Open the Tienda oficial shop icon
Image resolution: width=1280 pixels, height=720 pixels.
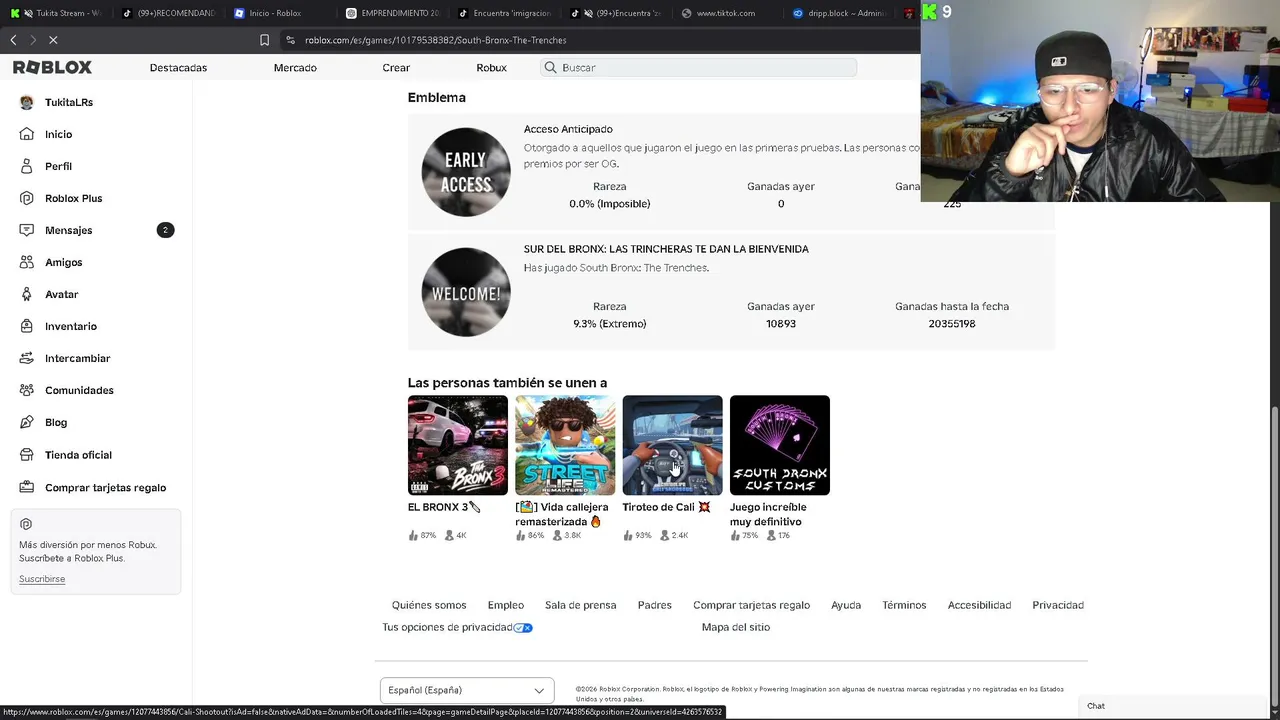pyautogui.click(x=26, y=455)
